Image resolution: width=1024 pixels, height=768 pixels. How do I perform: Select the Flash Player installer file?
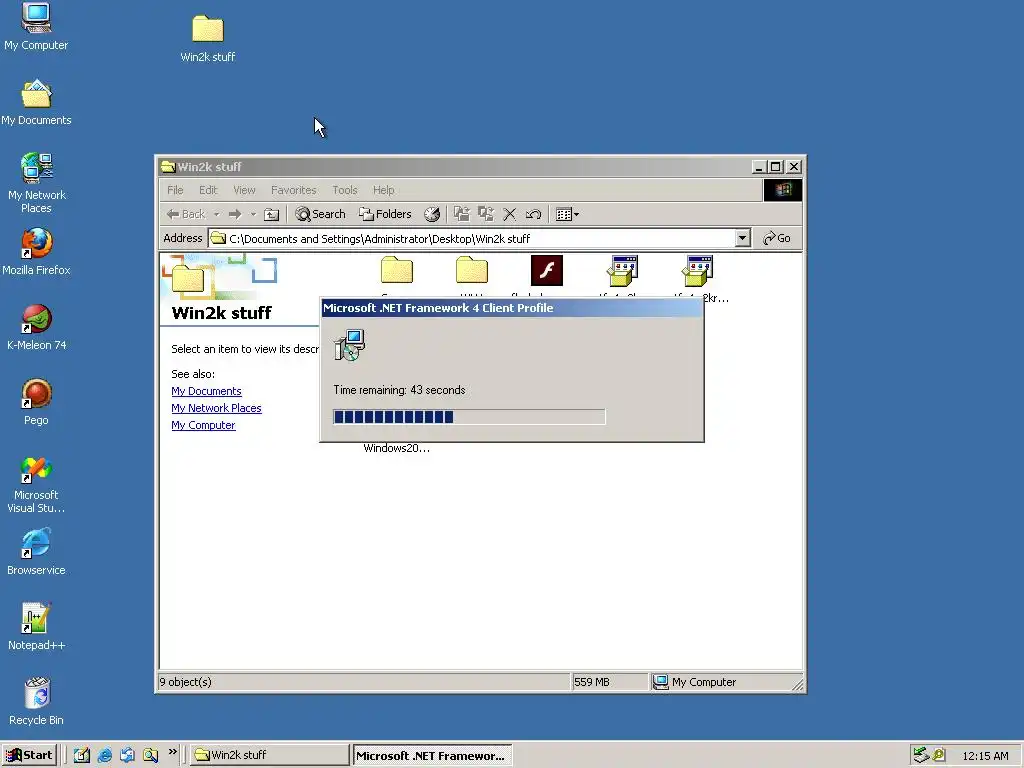[547, 270]
